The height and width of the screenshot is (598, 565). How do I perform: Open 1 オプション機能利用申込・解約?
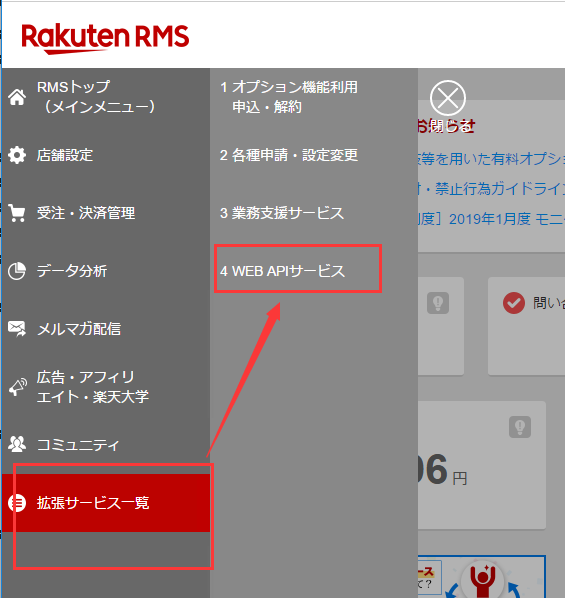[x=289, y=97]
